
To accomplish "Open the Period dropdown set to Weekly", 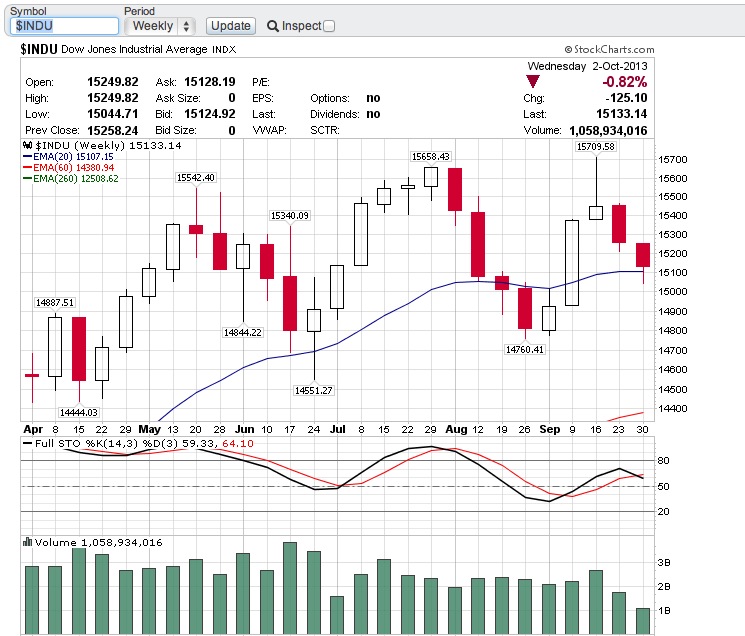I will coord(159,26).
